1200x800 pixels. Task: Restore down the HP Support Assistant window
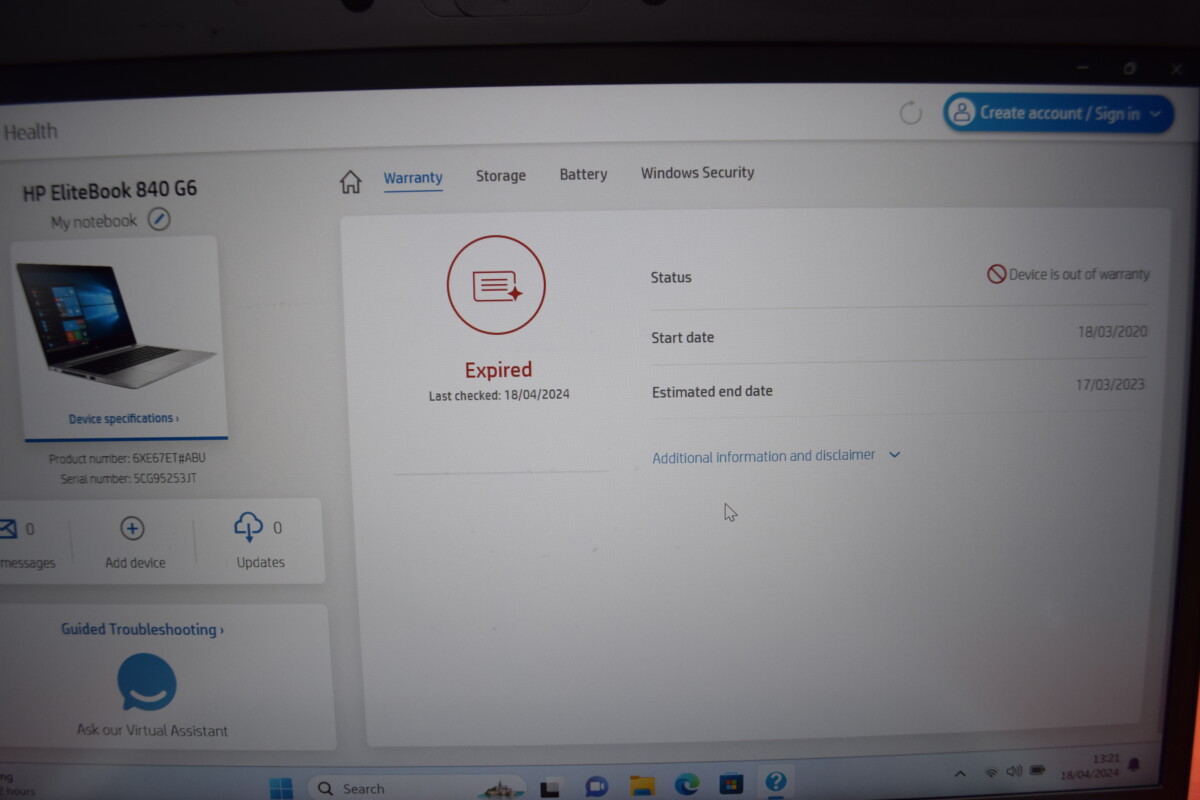click(1130, 68)
